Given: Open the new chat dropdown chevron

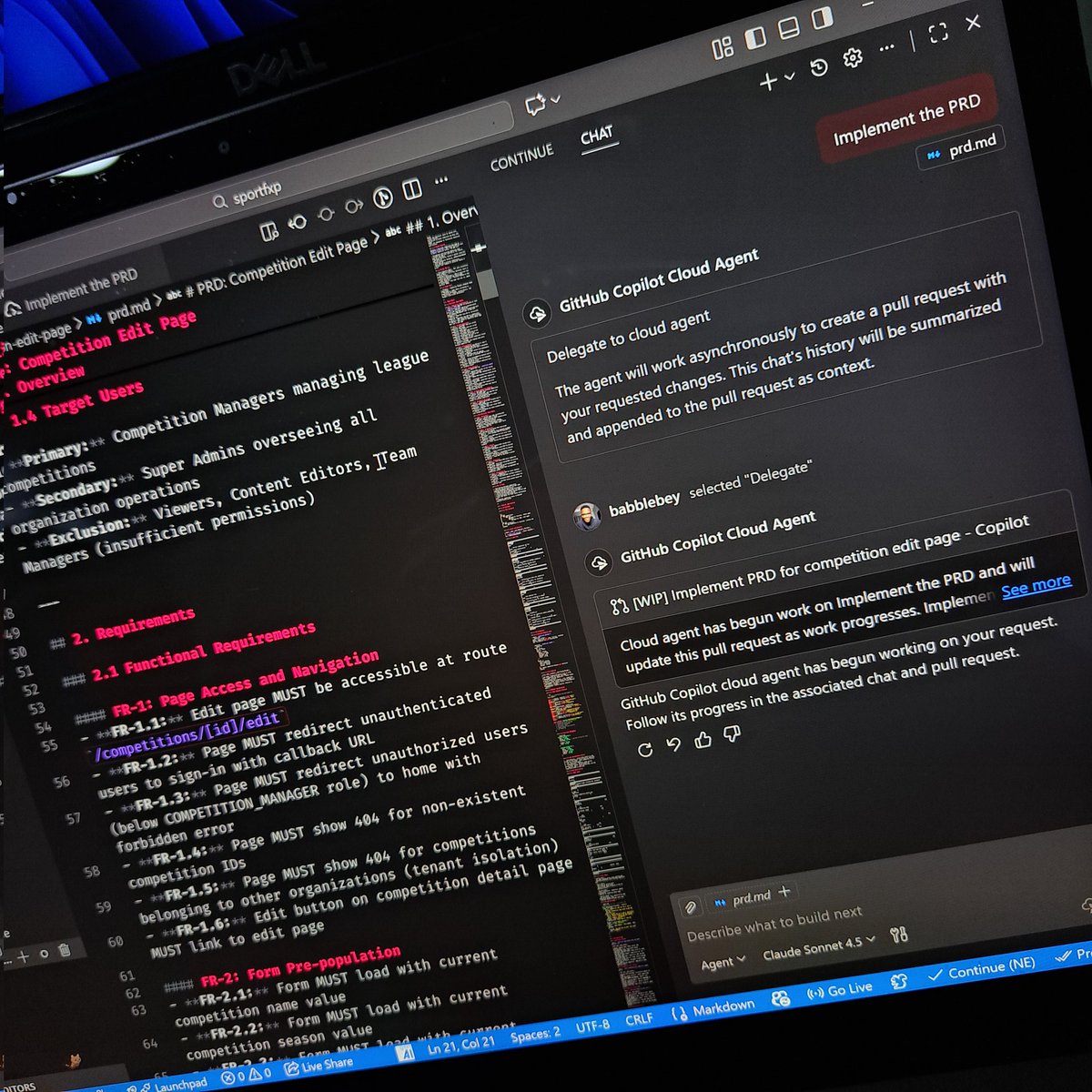Looking at the screenshot, I should pos(789,77).
